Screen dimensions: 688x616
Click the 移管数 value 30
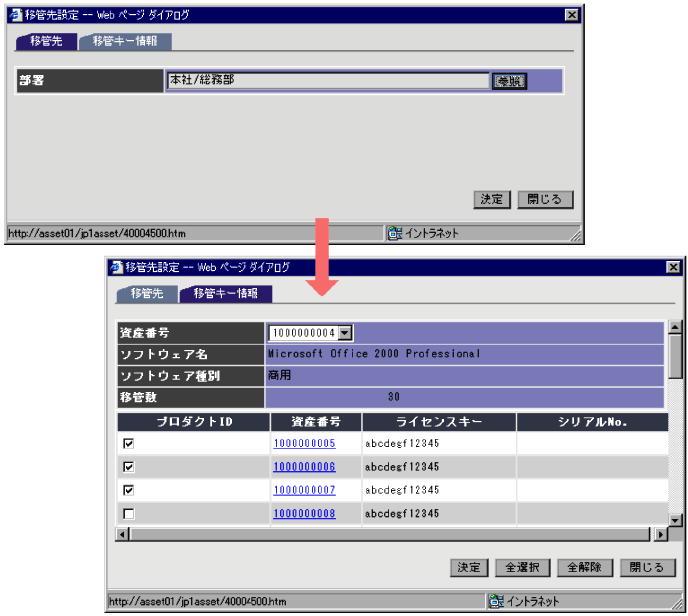394,397
